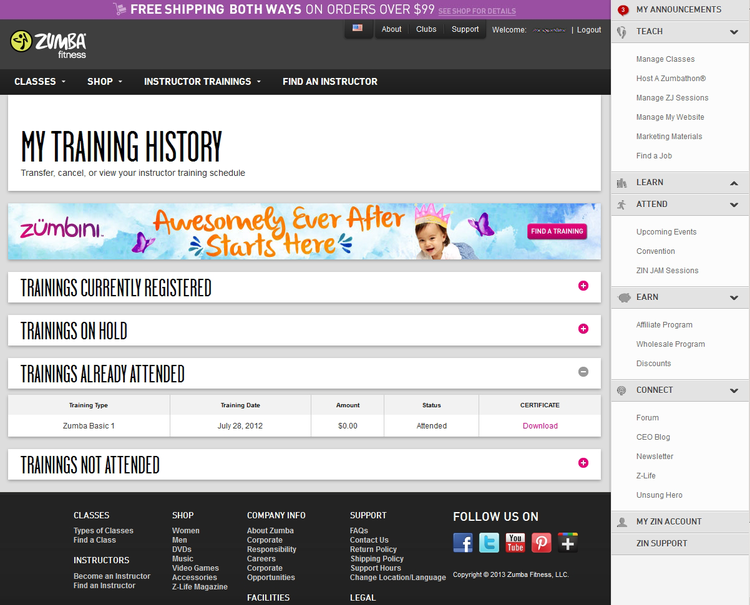Open the Shop dropdown menu
750x605 pixels.
(105, 82)
